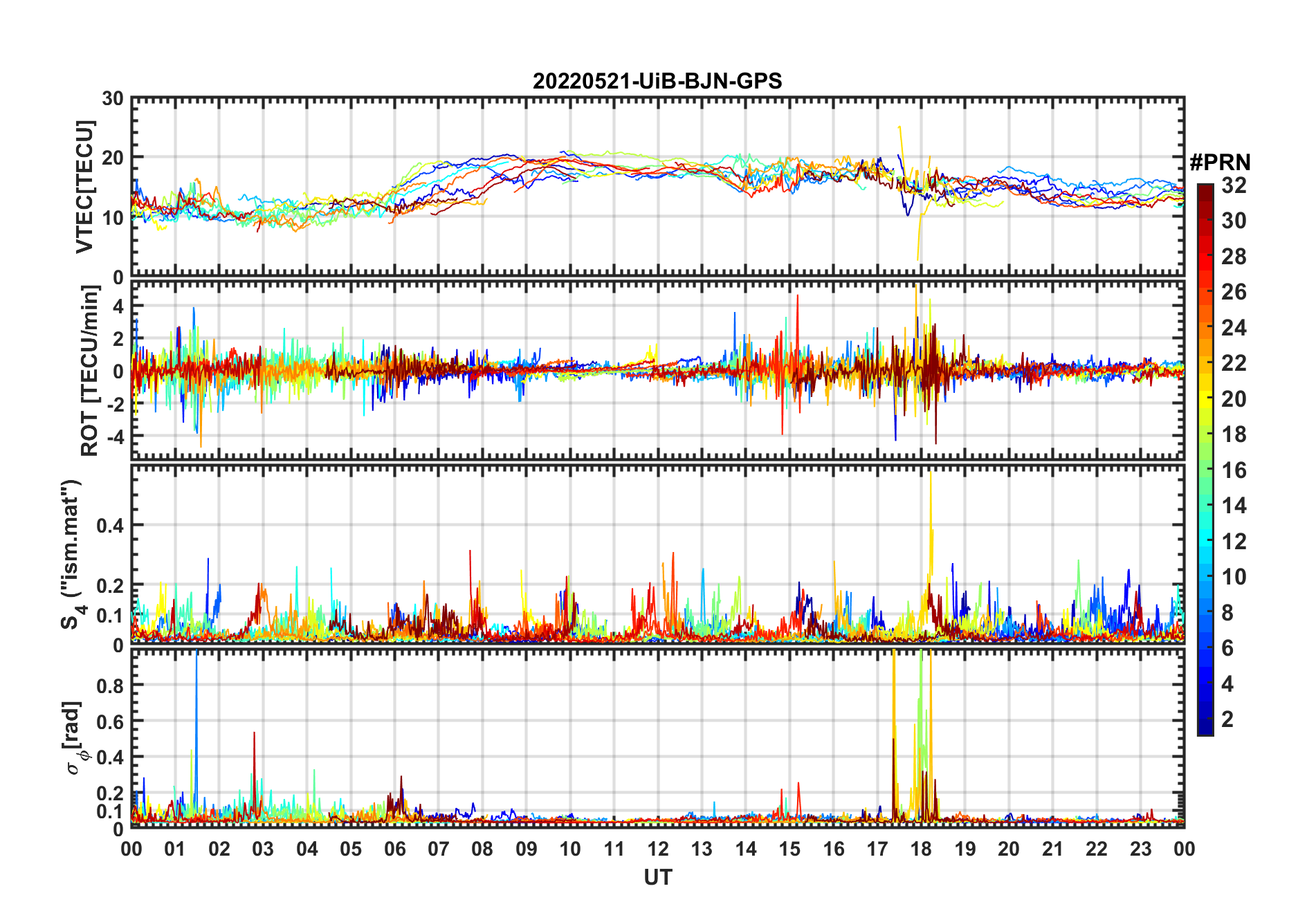
Task: Click x-axis tick label 23
Action: [1140, 849]
